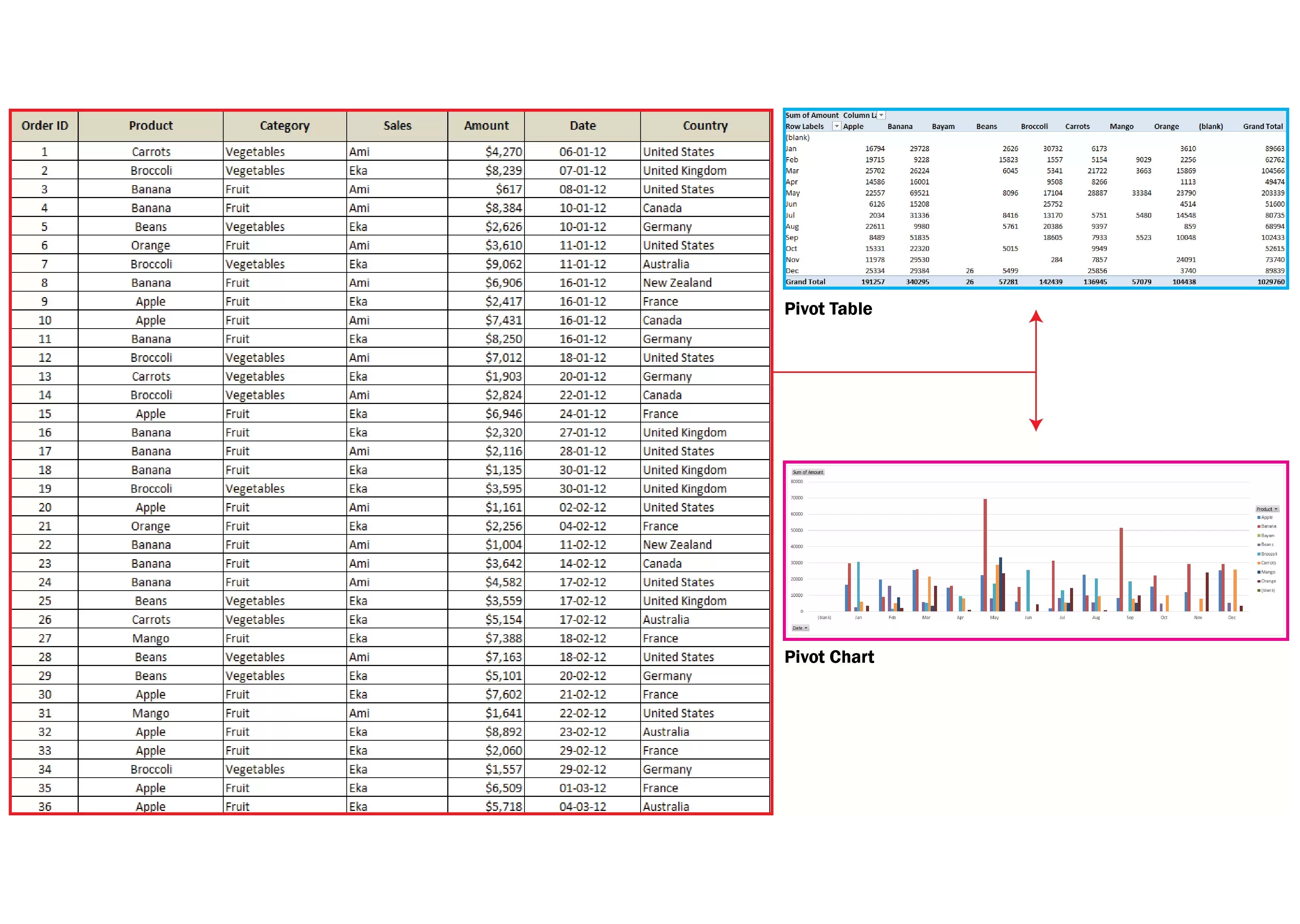Click the Grand Total column header in pivot
1300x924 pixels.
(1262, 126)
